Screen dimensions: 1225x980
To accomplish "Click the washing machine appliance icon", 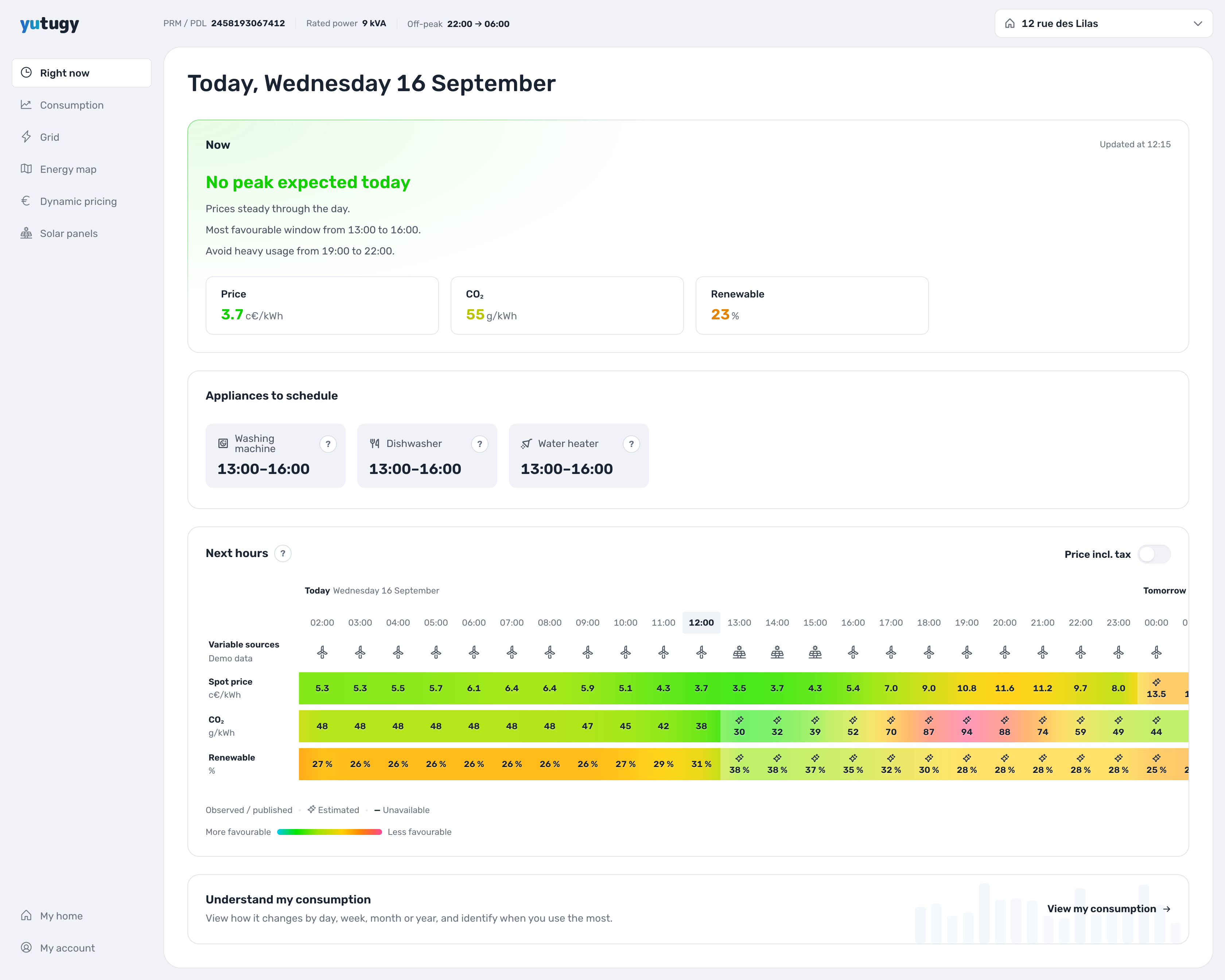I will (x=223, y=444).
